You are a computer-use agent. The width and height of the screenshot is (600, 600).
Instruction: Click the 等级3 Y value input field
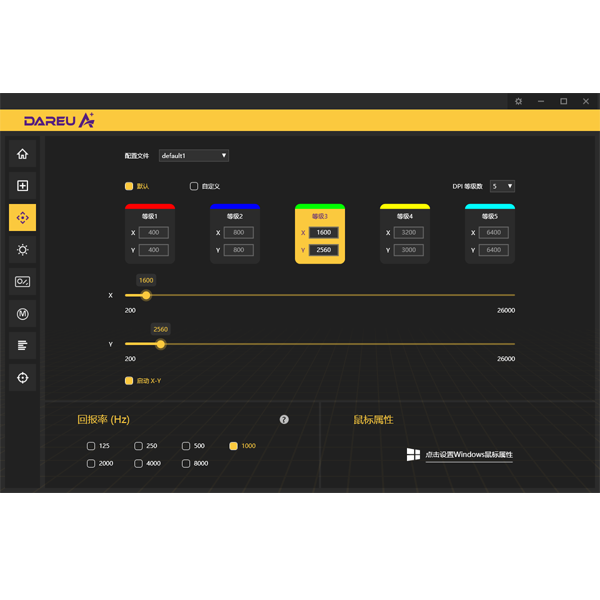[x=324, y=250]
